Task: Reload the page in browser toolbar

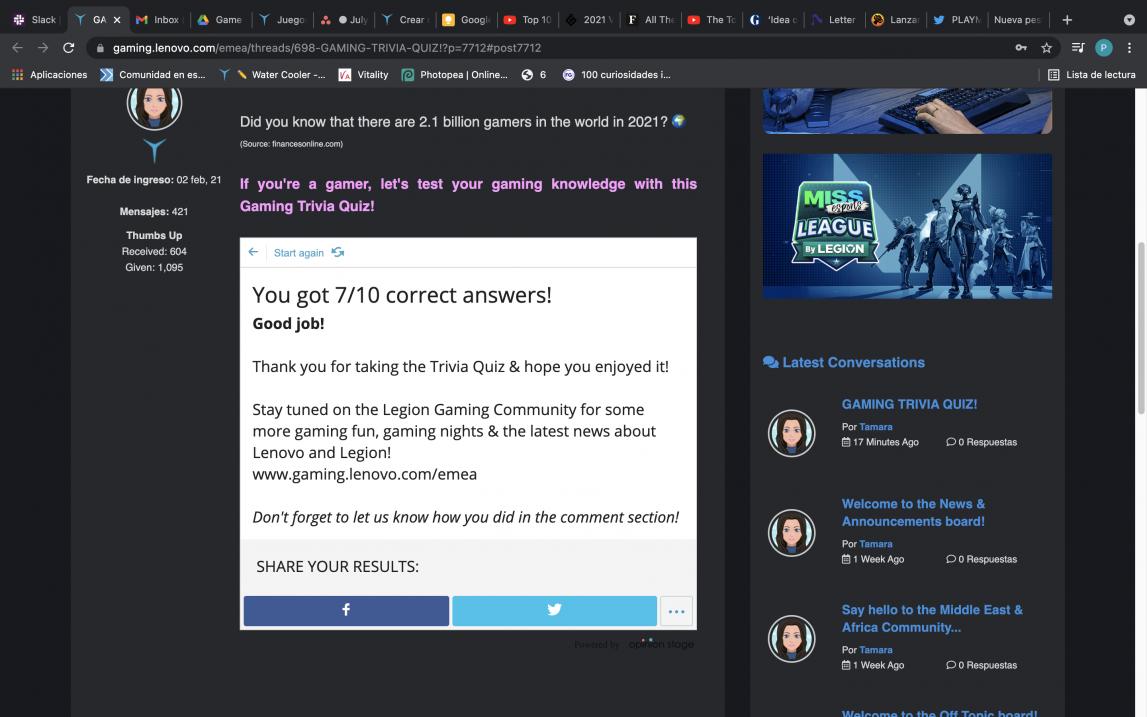Action: tap(68, 48)
